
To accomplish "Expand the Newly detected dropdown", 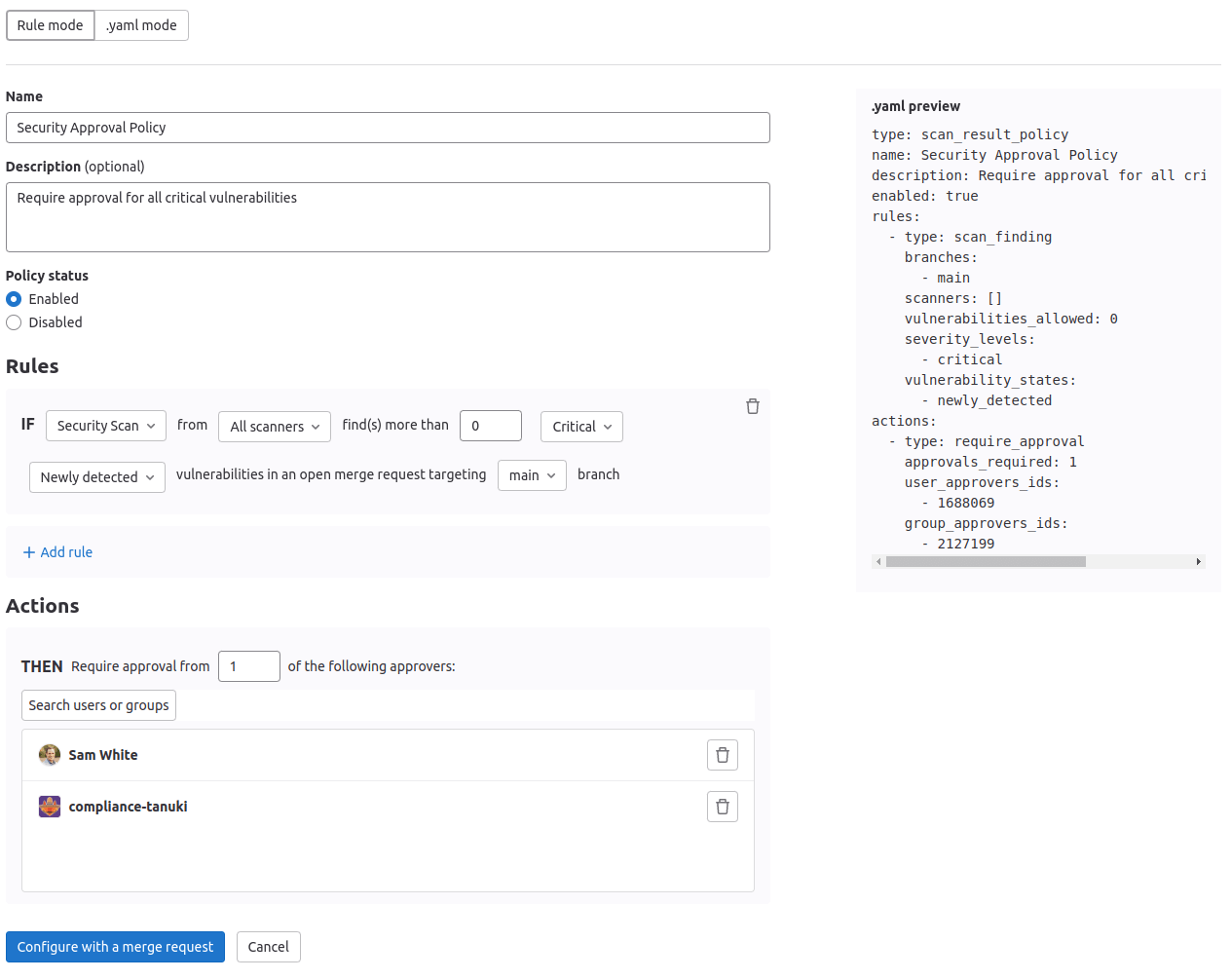I will tap(96, 477).
